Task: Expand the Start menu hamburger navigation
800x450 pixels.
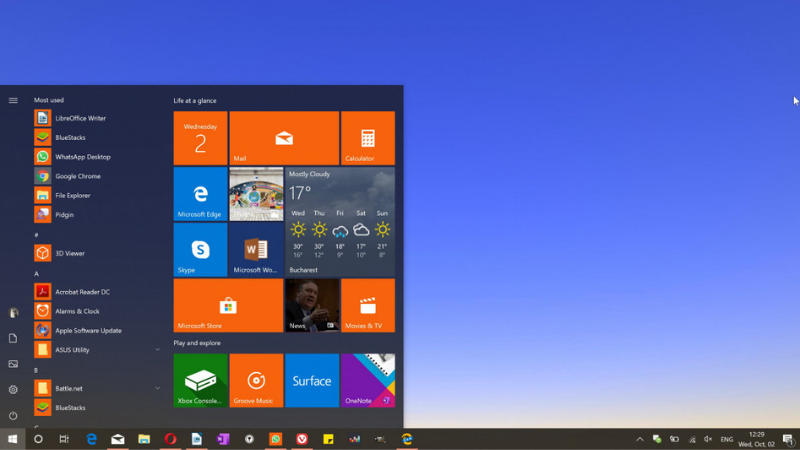Action: tap(13, 101)
